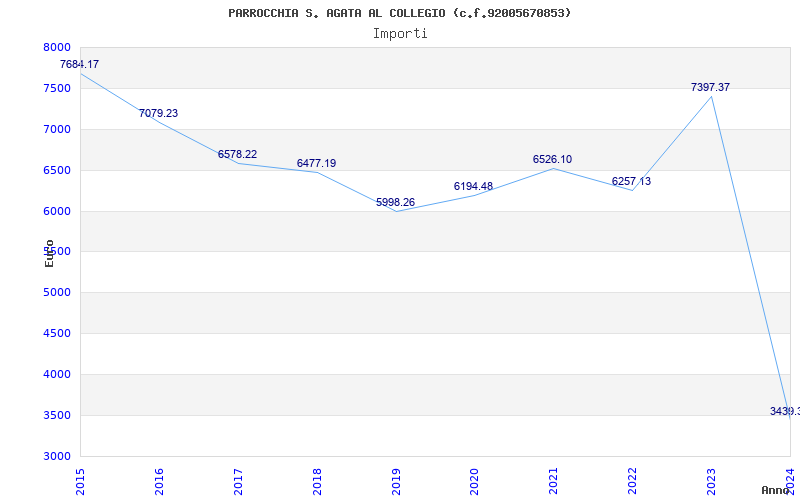Click the 2018 x-axis year label
Image resolution: width=800 pixels, height=500 pixels.
pyautogui.click(x=317, y=482)
